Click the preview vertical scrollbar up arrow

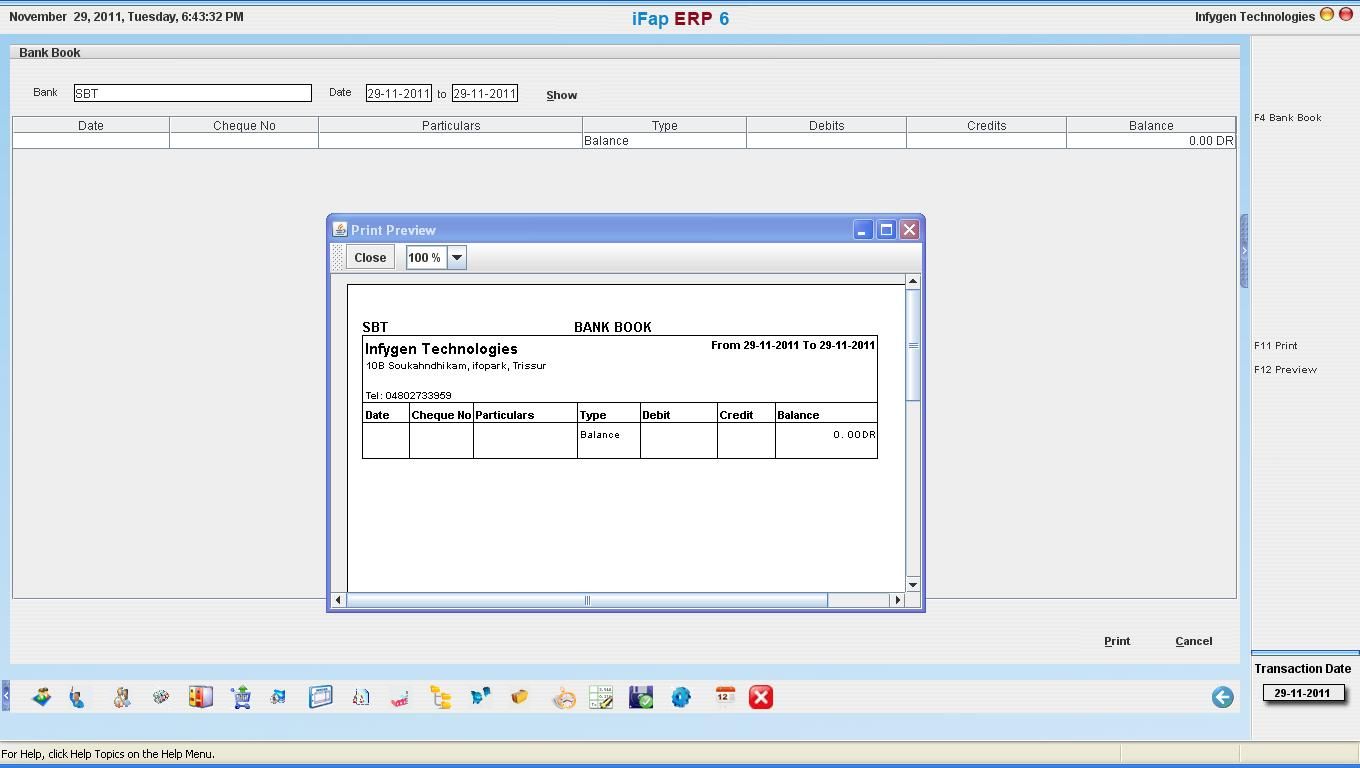(x=912, y=281)
